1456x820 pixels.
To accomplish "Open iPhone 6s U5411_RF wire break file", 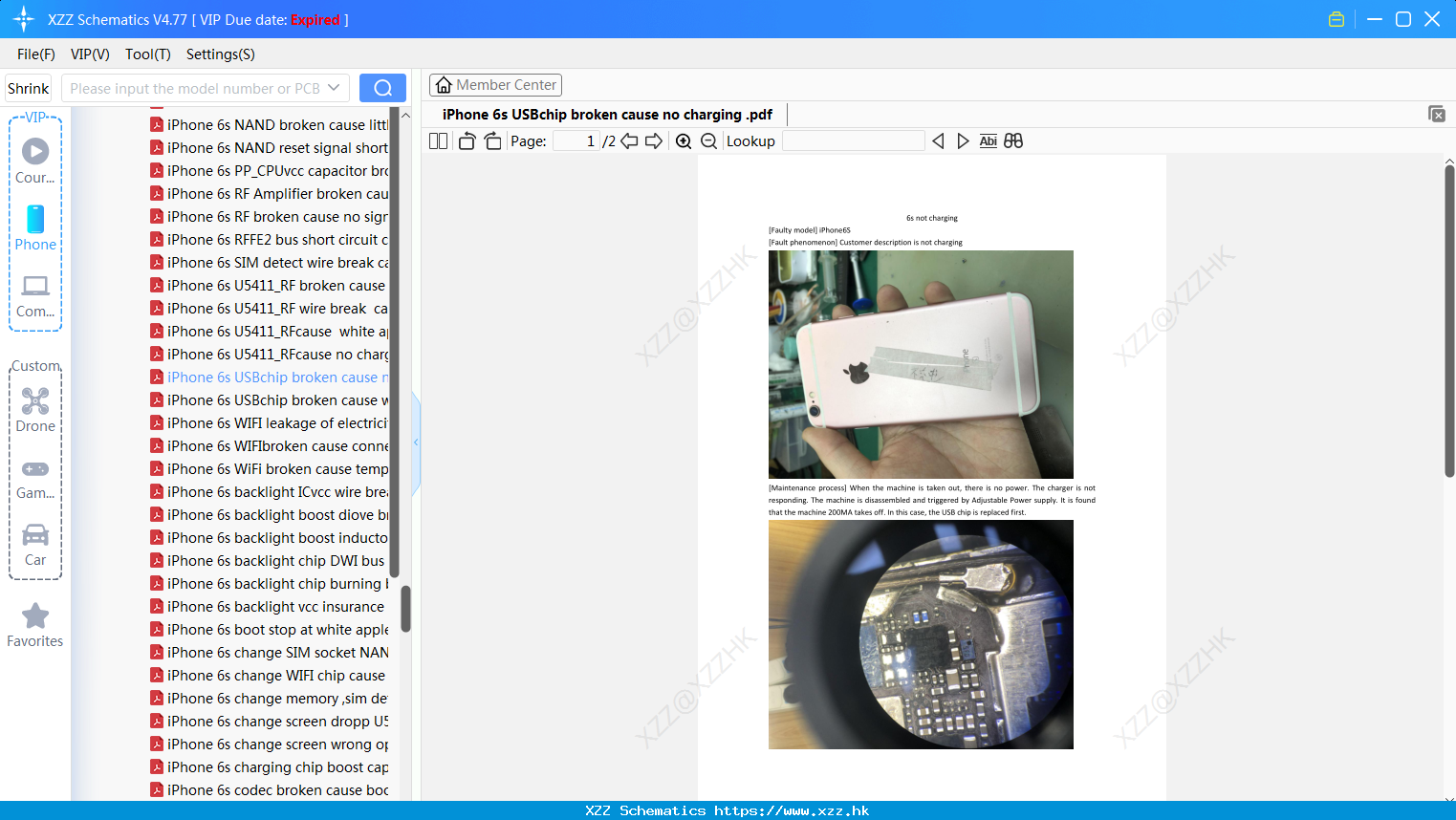I will click(270, 309).
